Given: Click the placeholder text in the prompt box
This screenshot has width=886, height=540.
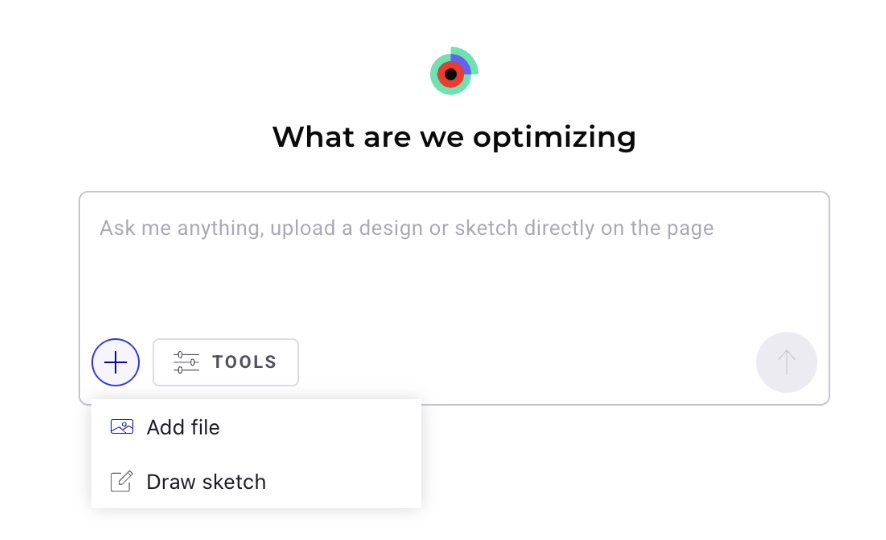Looking at the screenshot, I should tap(406, 228).
